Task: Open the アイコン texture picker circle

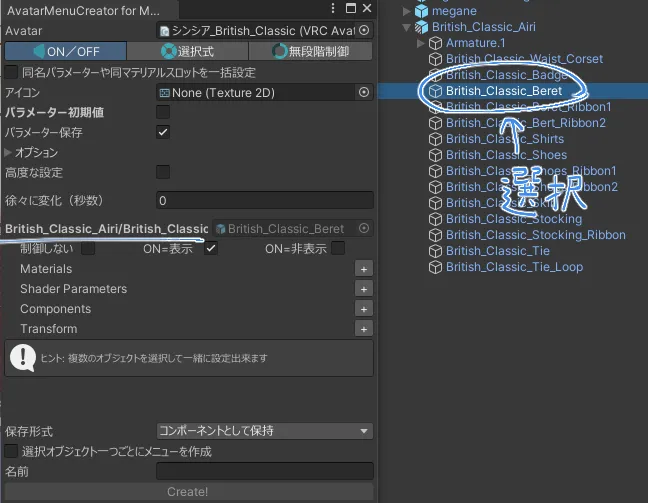Action: point(364,92)
